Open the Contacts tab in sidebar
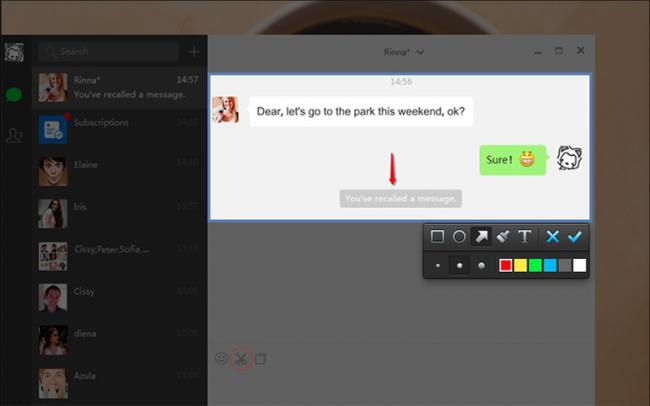The width and height of the screenshot is (650, 406). tap(14, 135)
